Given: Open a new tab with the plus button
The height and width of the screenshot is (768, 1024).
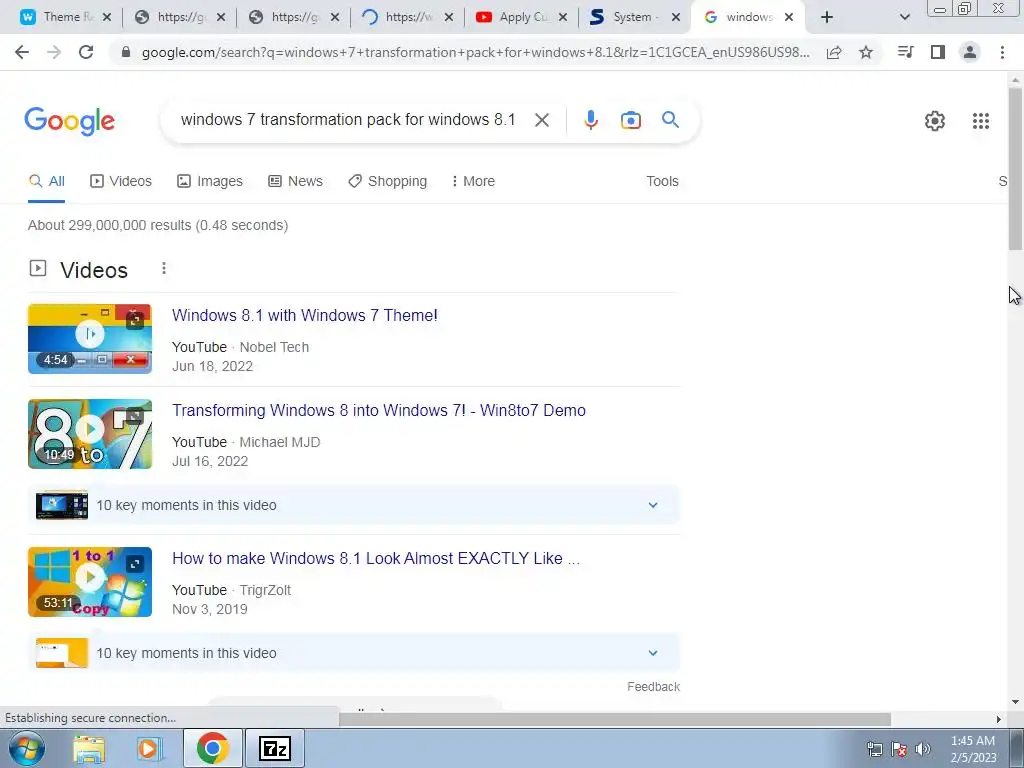Looking at the screenshot, I should (827, 17).
